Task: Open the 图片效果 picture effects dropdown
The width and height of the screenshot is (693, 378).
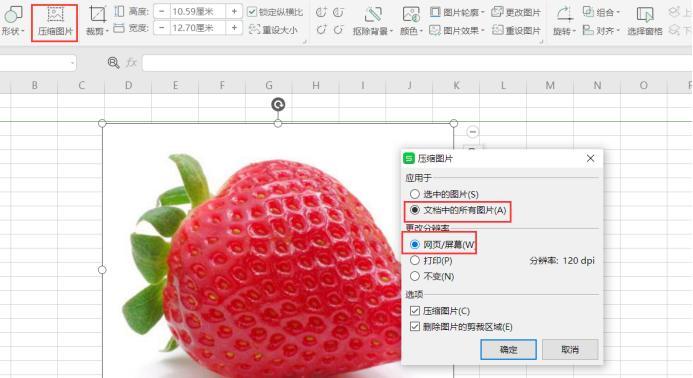Action: 457,31
